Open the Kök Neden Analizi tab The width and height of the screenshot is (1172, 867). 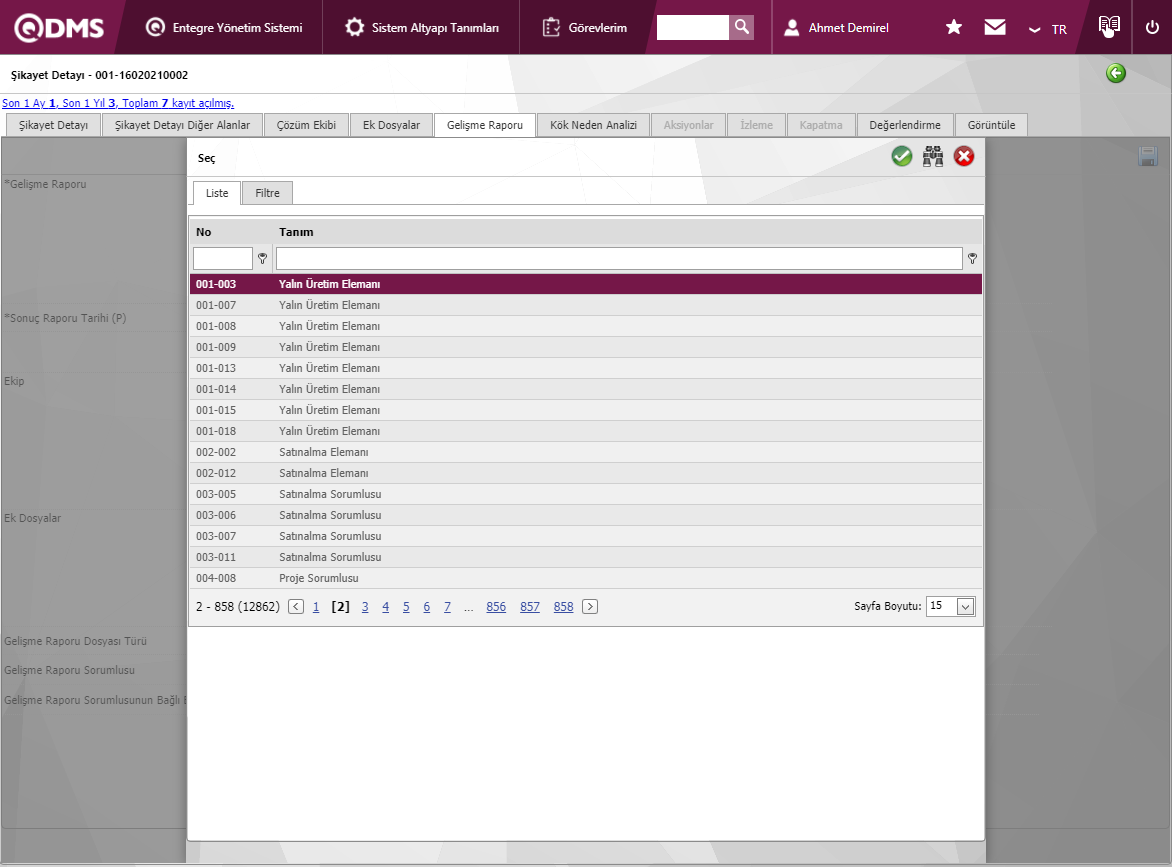click(593, 125)
